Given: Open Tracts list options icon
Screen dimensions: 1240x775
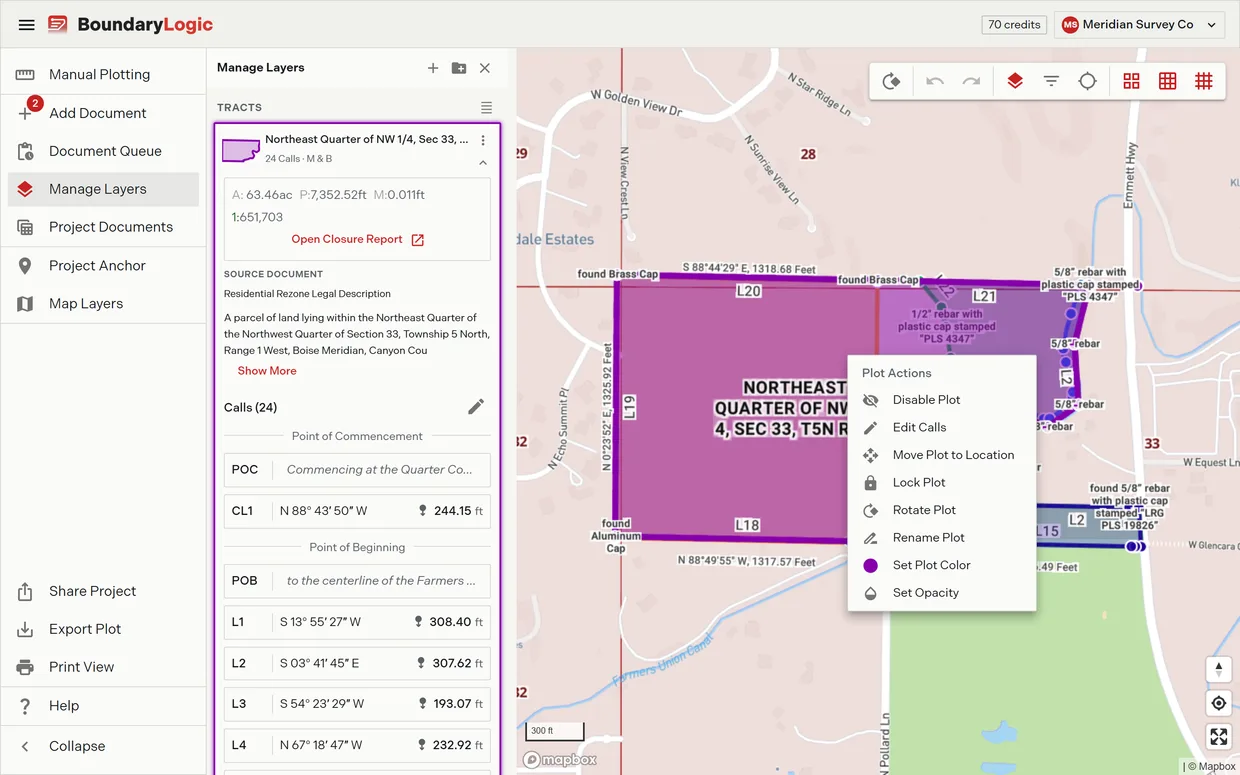Looking at the screenshot, I should coord(486,107).
